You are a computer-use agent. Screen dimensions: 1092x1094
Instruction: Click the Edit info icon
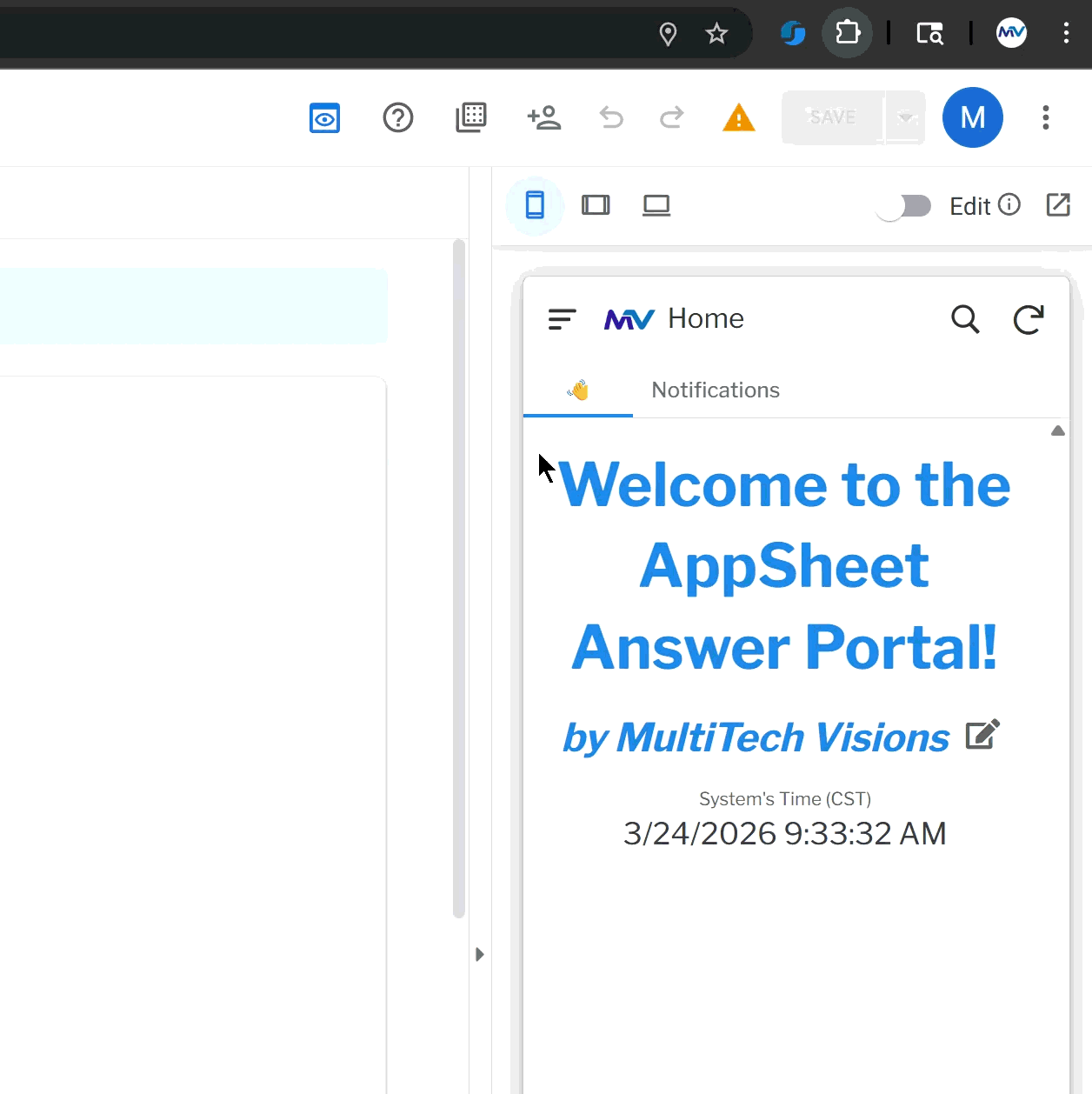(x=1009, y=204)
